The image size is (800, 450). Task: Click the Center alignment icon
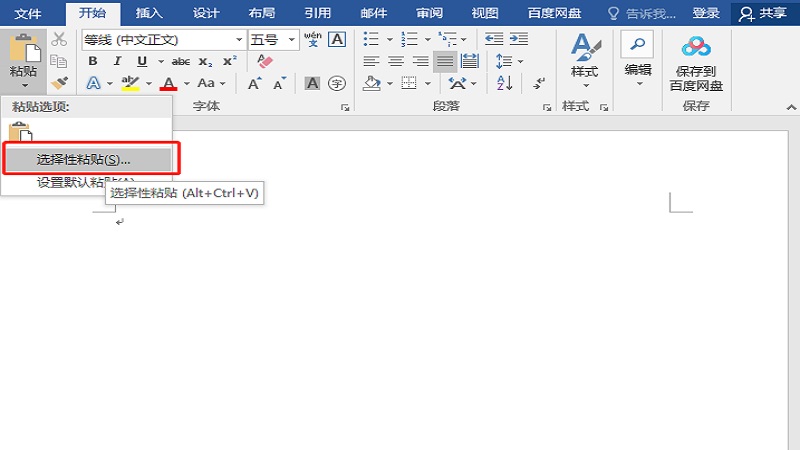pyautogui.click(x=396, y=61)
